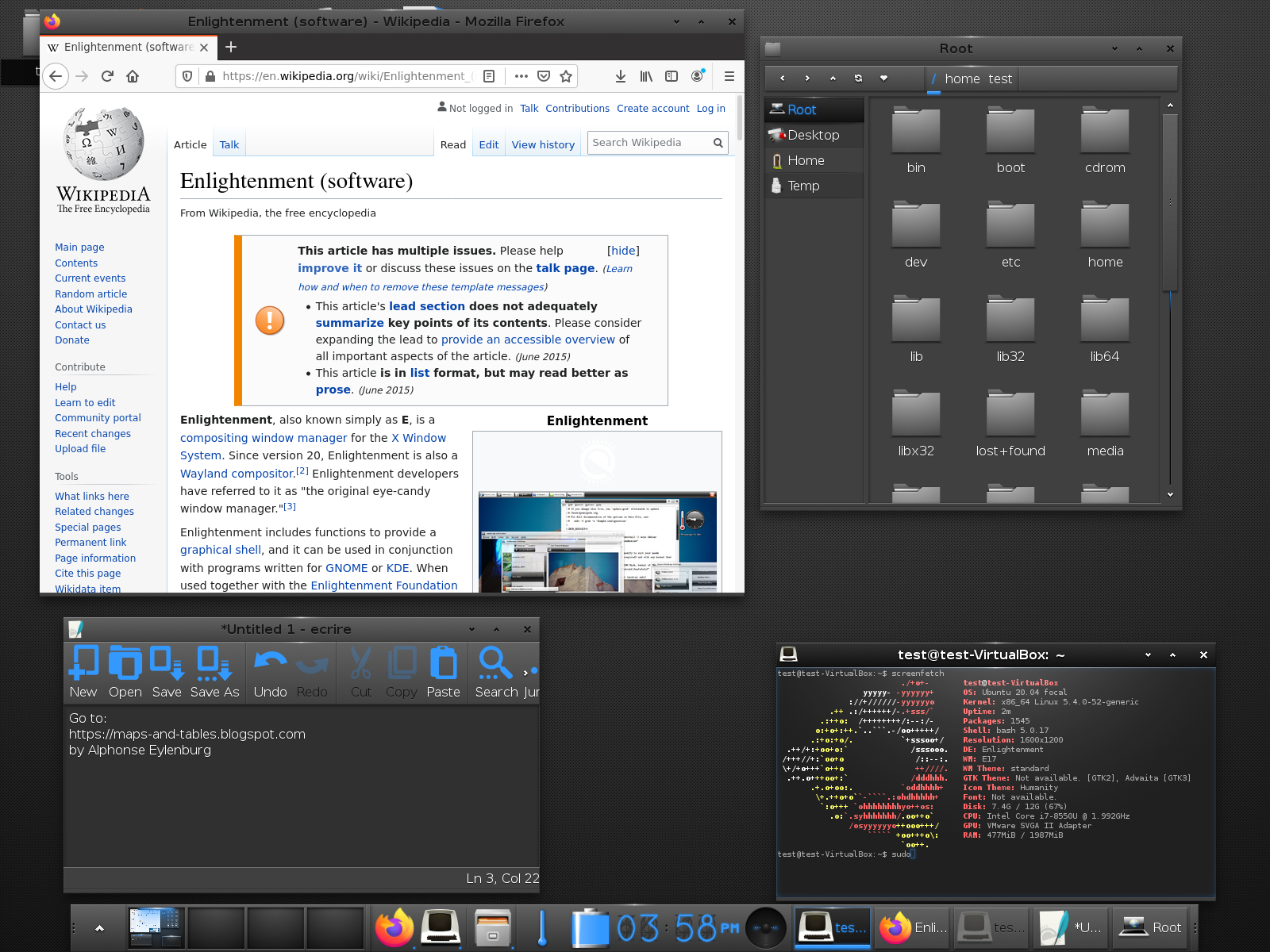The width and height of the screenshot is (1270, 952).
Task: Toggle Firefox reader view
Action: pyautogui.click(x=489, y=76)
